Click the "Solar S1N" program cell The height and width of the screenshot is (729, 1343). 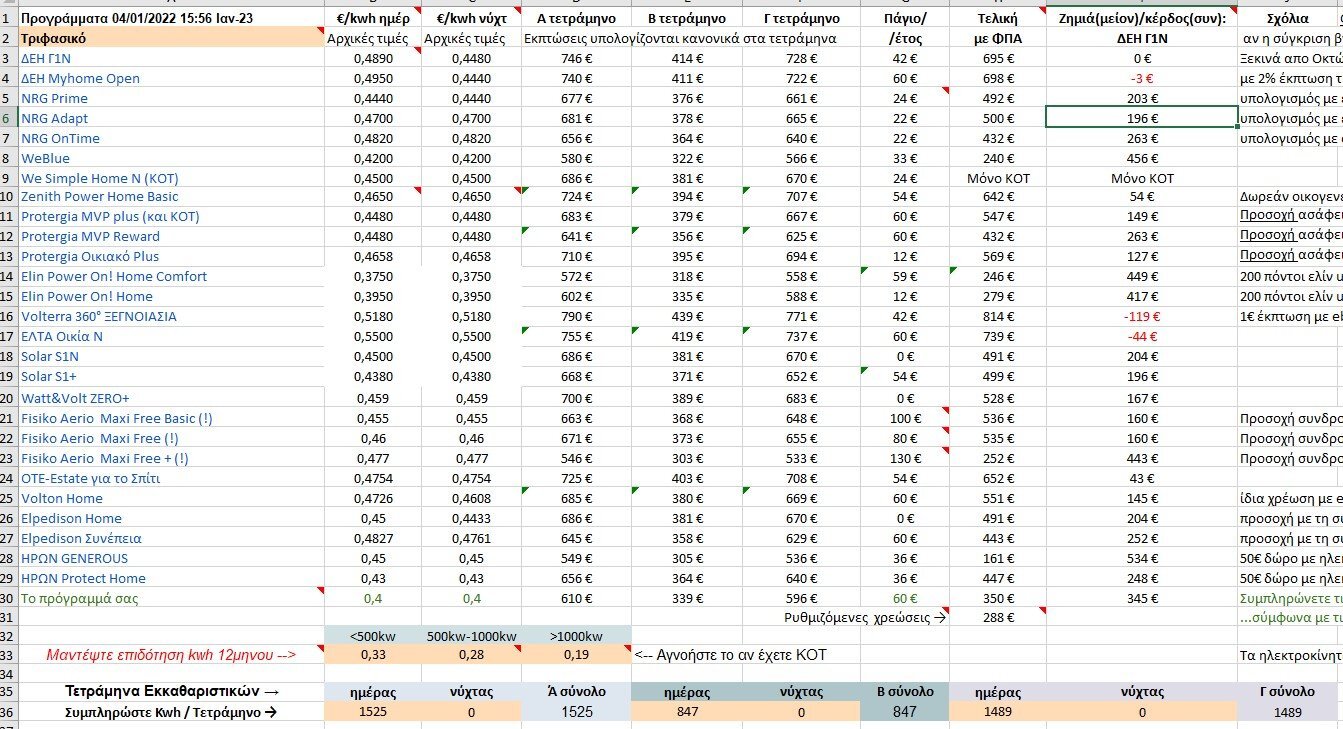(x=170, y=356)
